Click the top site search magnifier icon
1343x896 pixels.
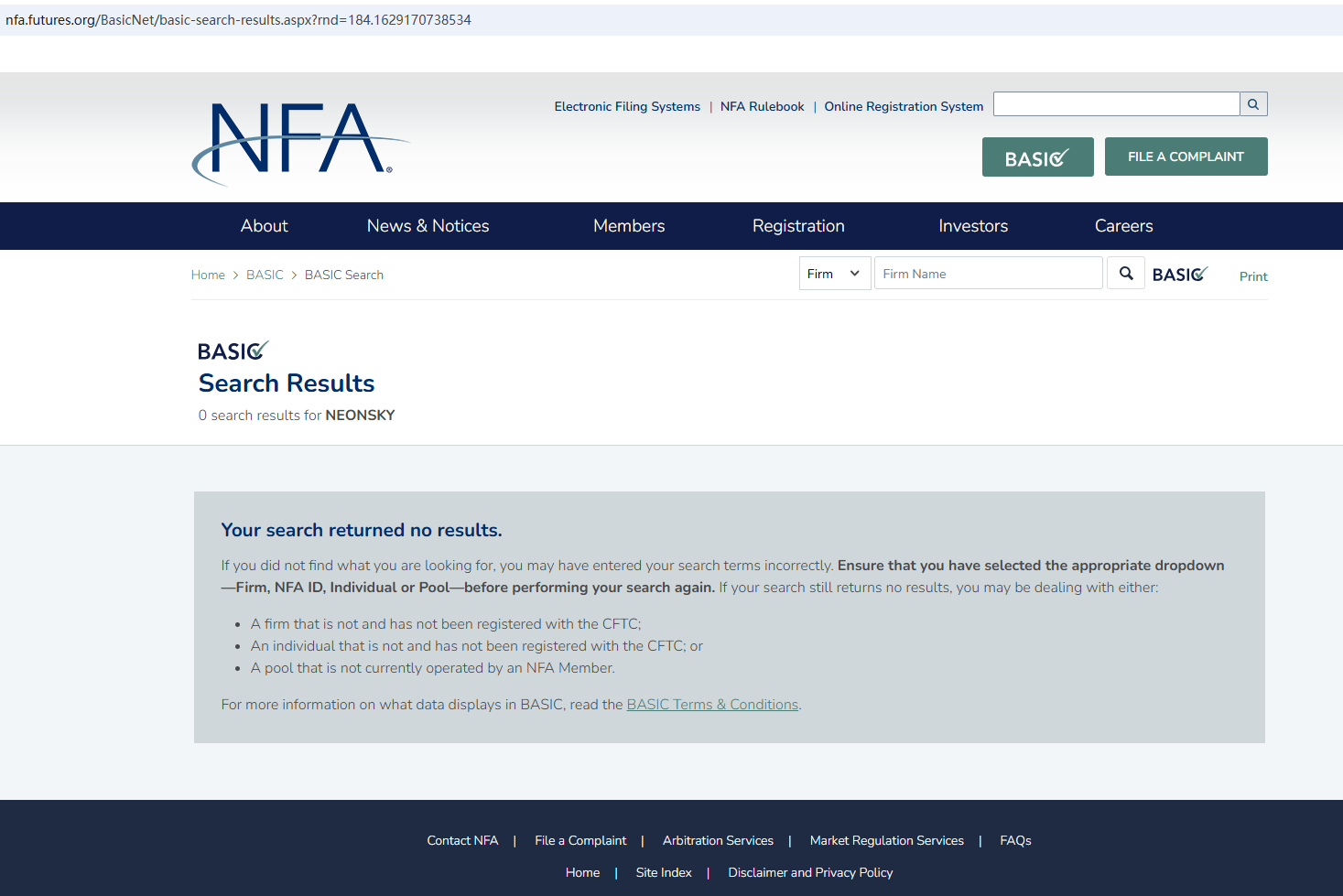(1253, 104)
